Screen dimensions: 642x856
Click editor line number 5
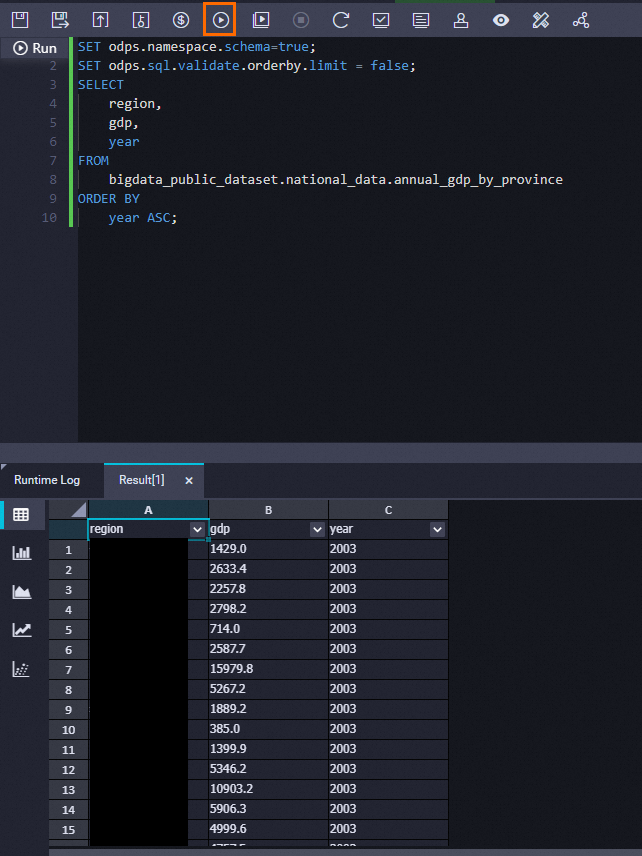coord(53,123)
